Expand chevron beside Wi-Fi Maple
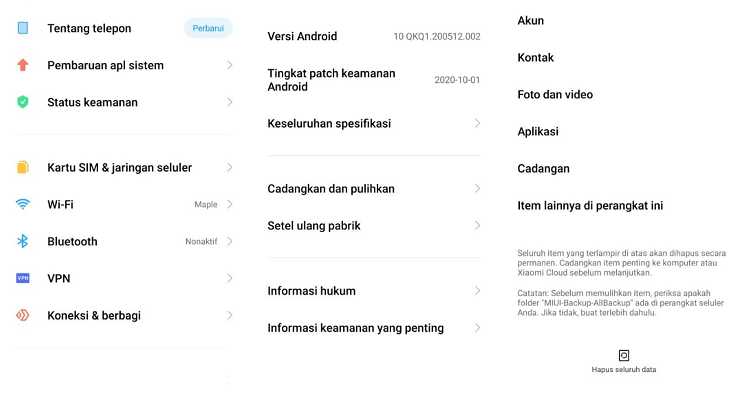The width and height of the screenshot is (750, 395). point(230,204)
